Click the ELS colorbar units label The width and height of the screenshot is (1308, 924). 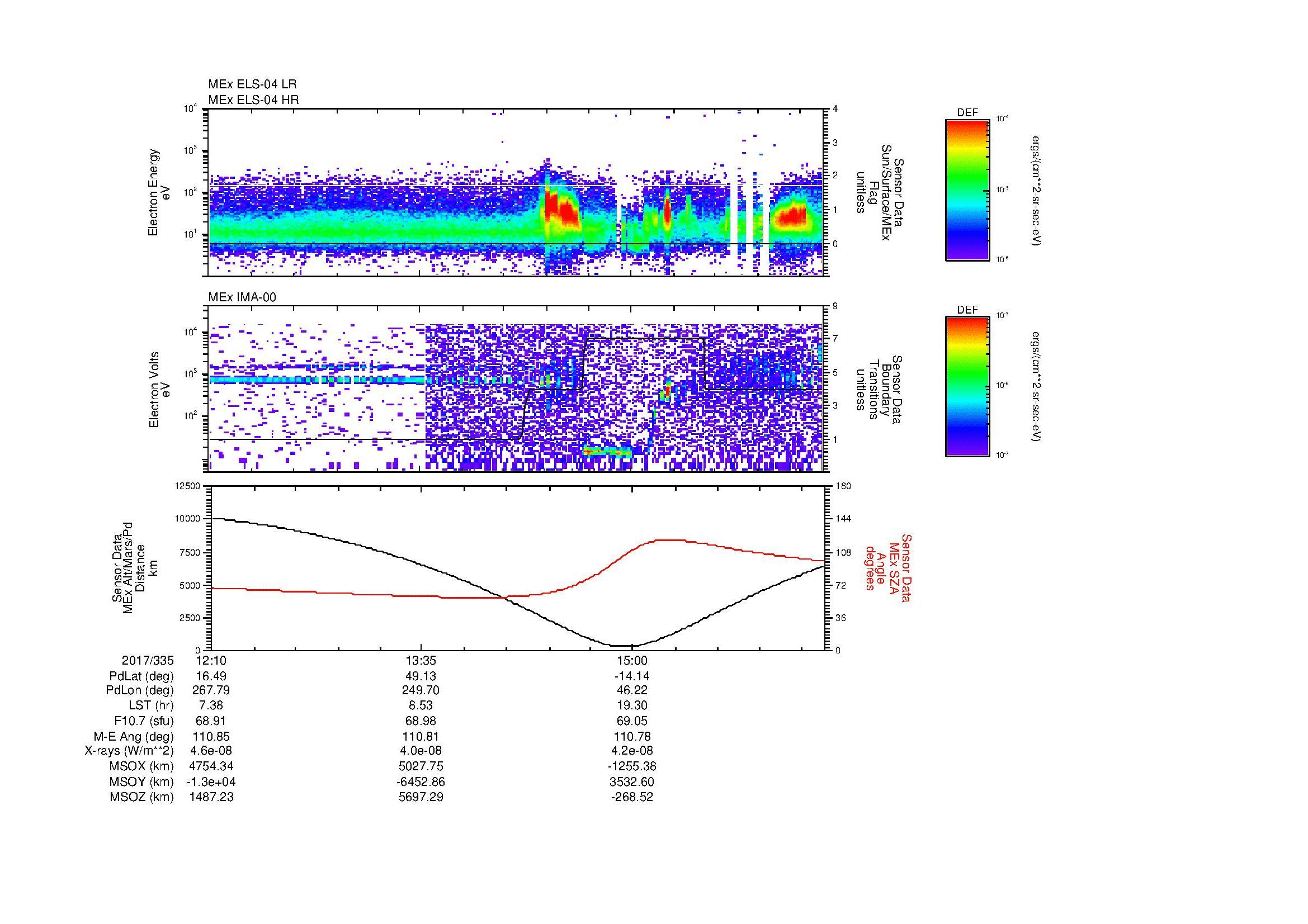(1036, 191)
